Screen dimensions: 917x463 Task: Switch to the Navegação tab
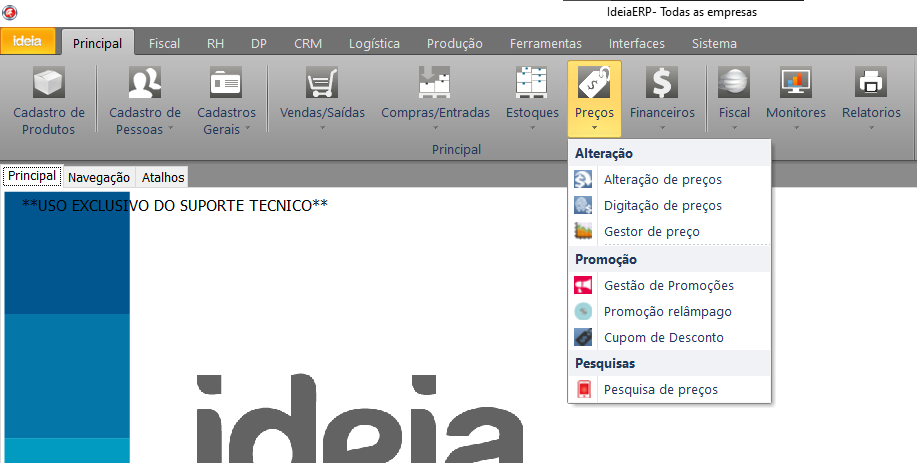pos(99,177)
